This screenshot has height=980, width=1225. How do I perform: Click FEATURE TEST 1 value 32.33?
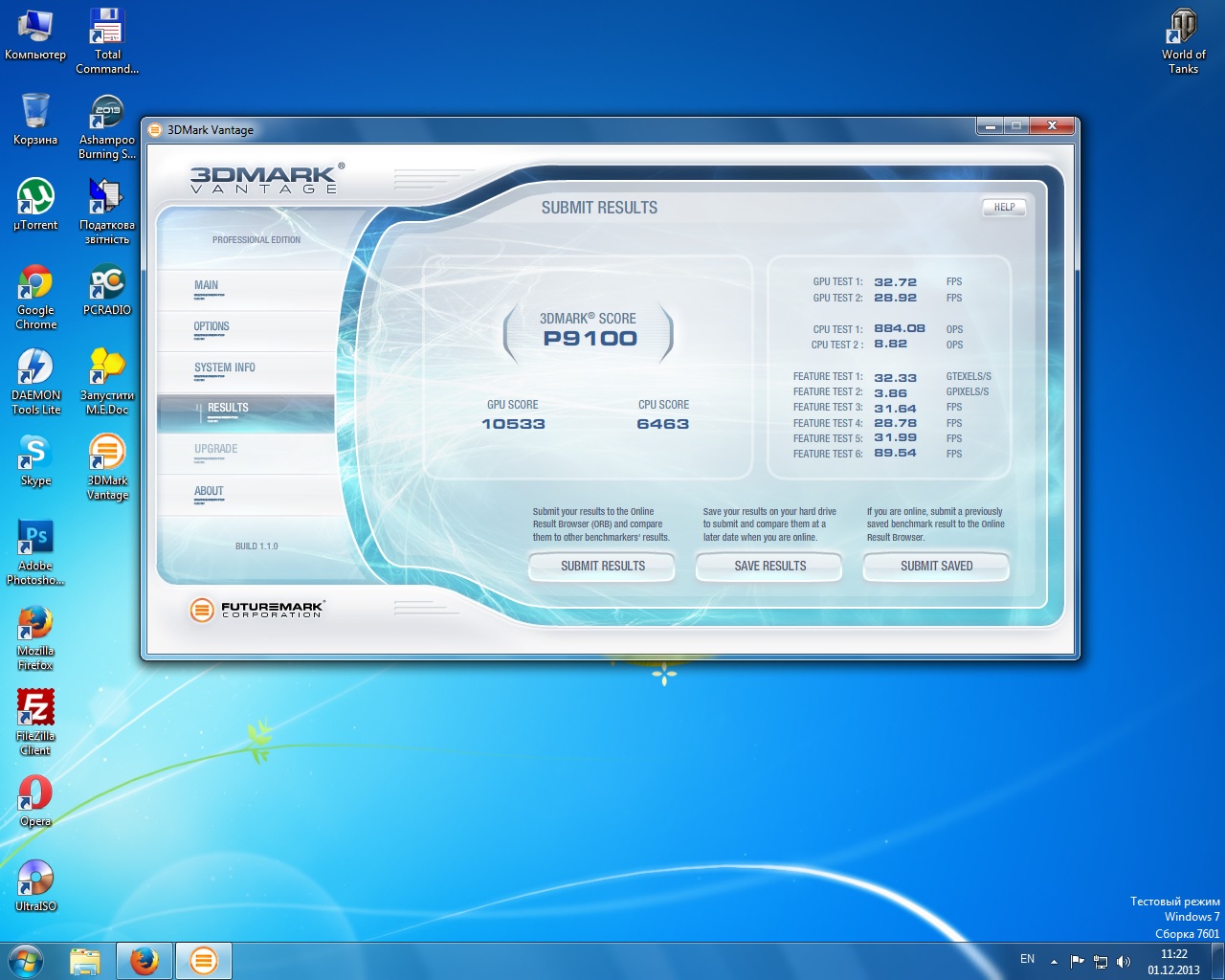(x=895, y=378)
